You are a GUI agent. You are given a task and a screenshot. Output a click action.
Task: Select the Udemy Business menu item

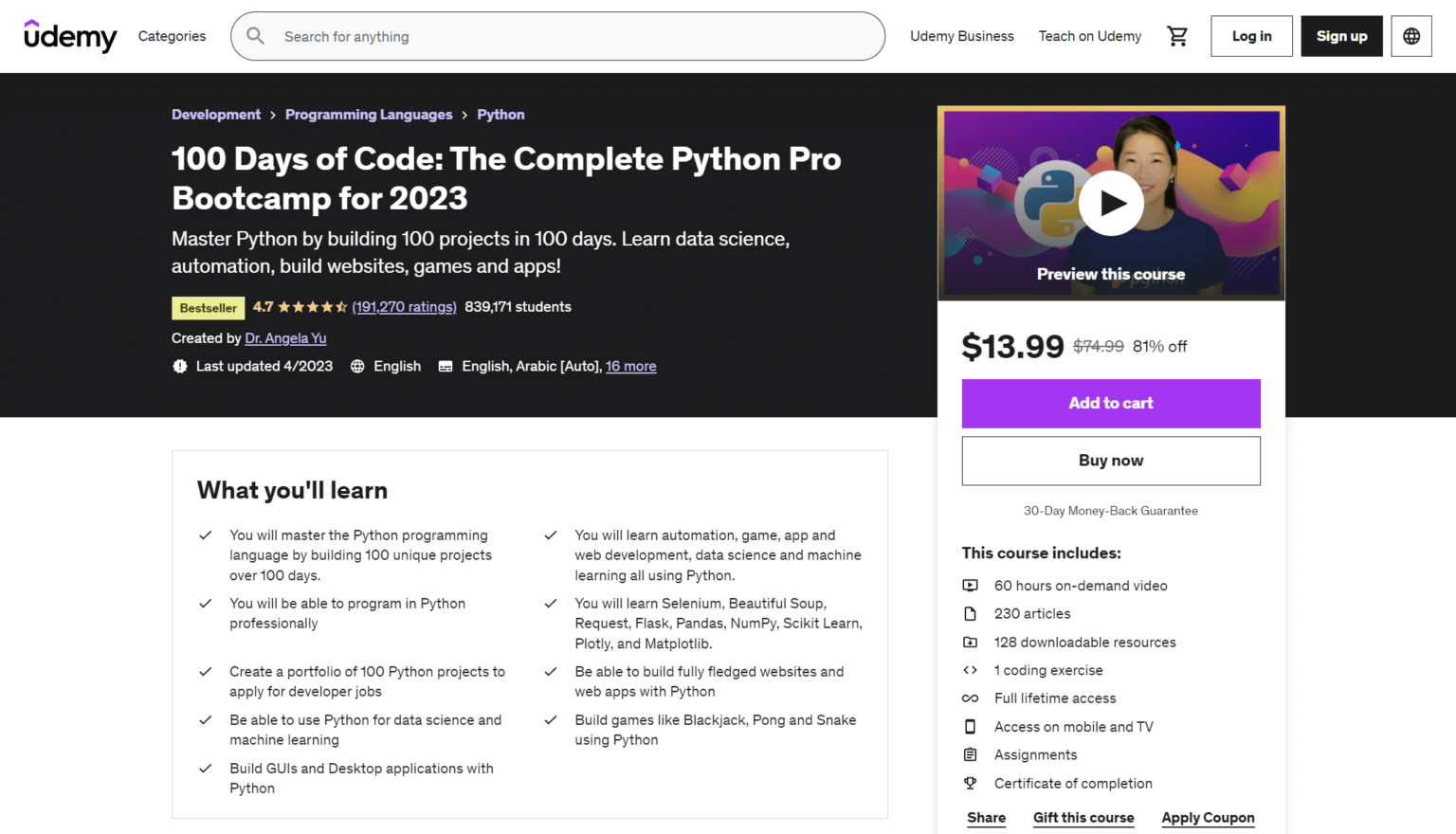(962, 36)
